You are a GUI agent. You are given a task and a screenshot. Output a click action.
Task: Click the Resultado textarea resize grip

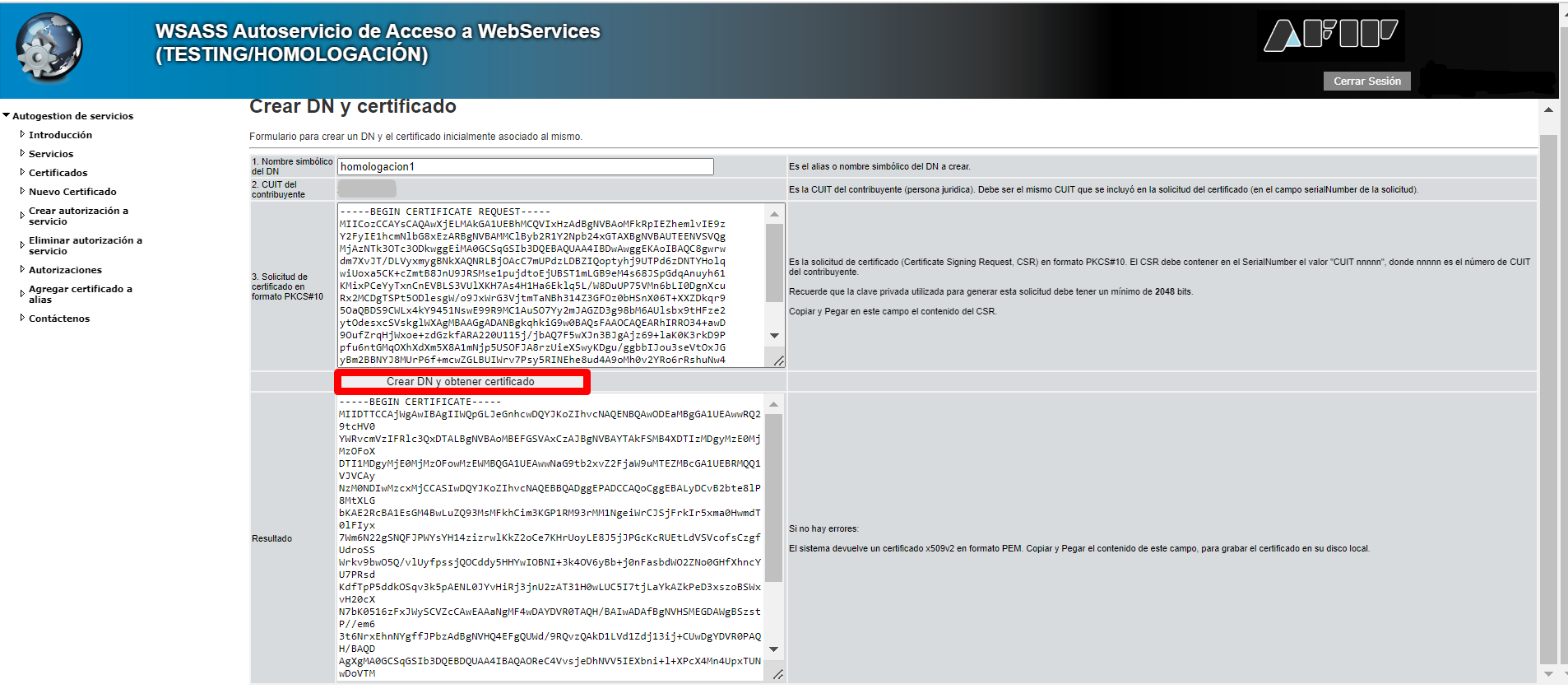[777, 675]
